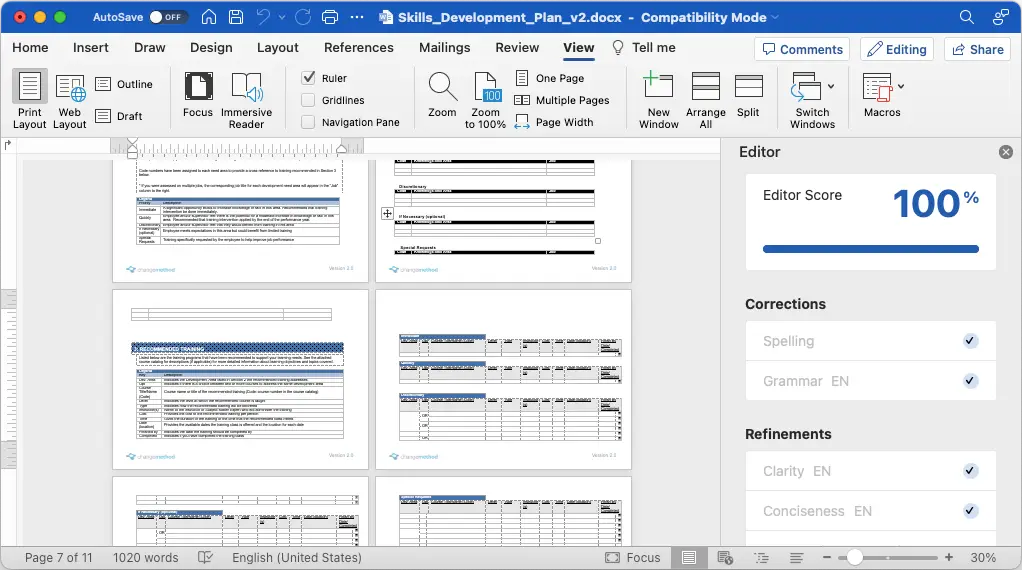Click the zoom slider handle
Image resolution: width=1022 pixels, height=570 pixels.
tap(854, 558)
